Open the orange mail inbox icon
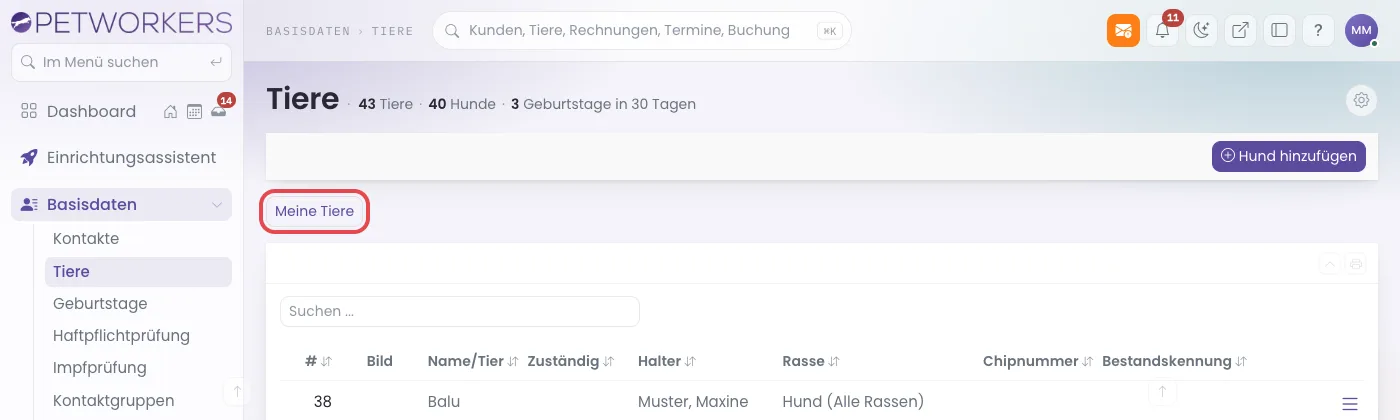 [1123, 30]
